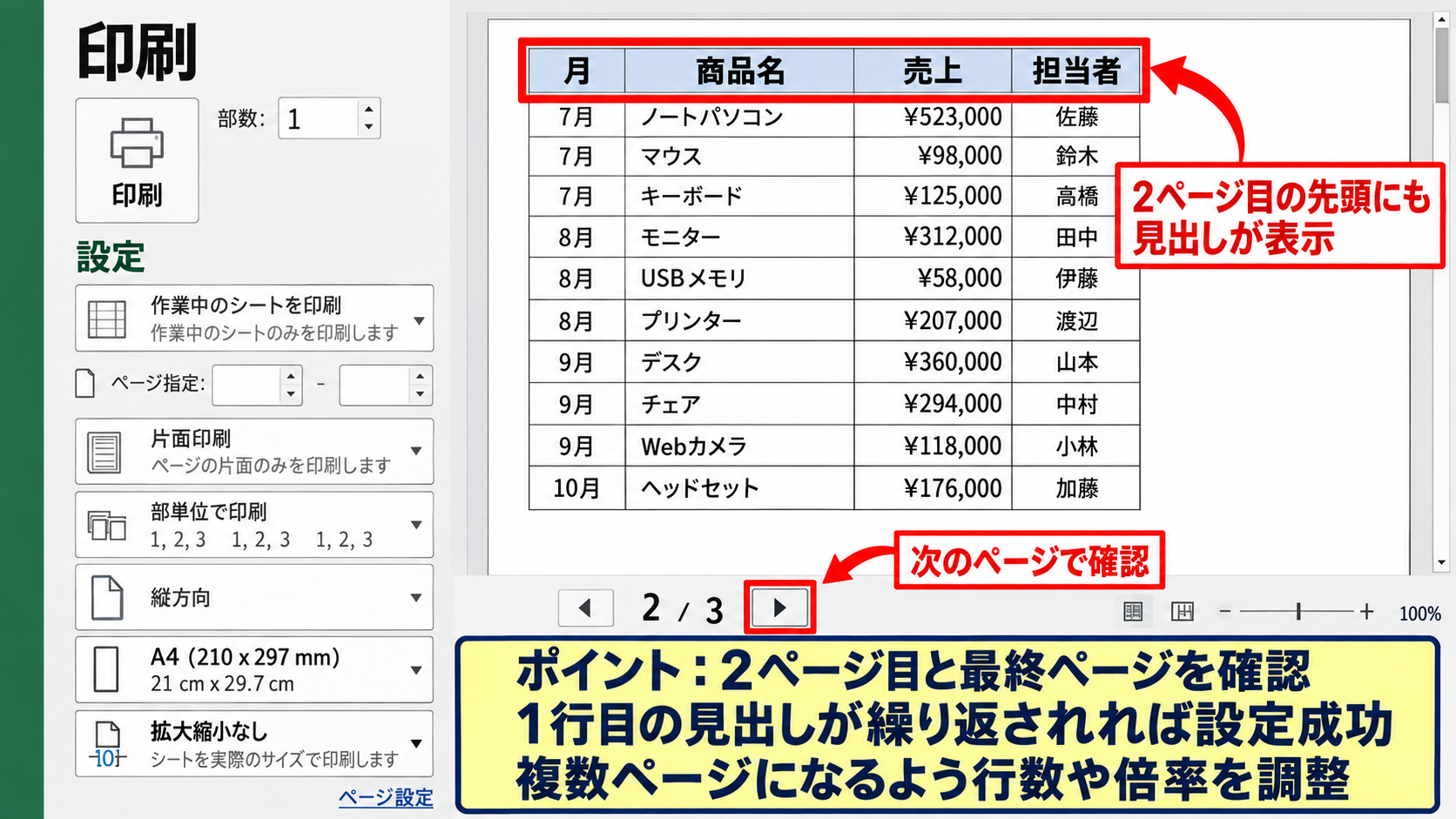
Task: Click the sheet grid icon in 作業中のシートを印刷
Action: click(107, 319)
